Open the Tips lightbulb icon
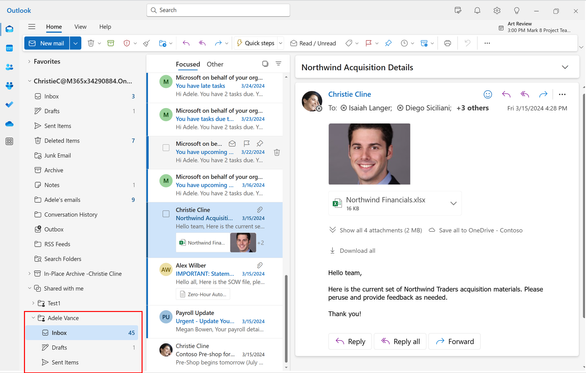This screenshot has width=586, height=373. coord(516,10)
